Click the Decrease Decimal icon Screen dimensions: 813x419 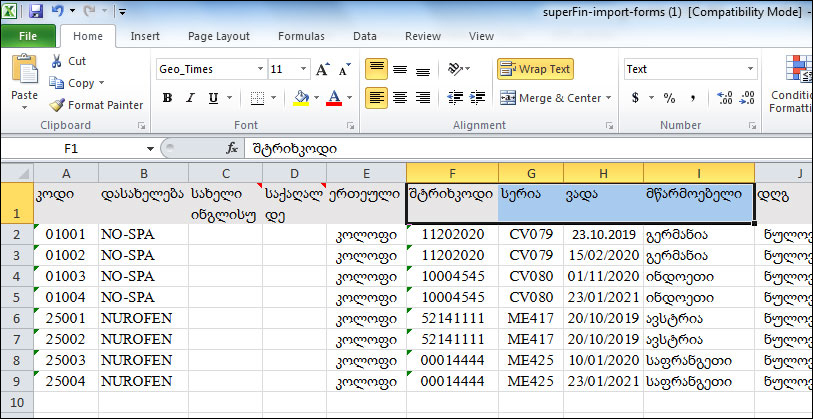pos(747,97)
